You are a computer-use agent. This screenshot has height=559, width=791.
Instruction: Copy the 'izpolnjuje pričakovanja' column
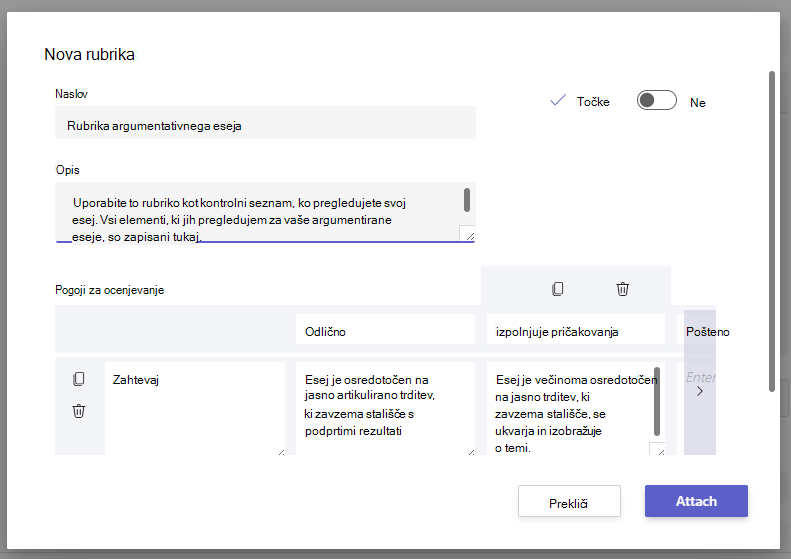coord(557,289)
